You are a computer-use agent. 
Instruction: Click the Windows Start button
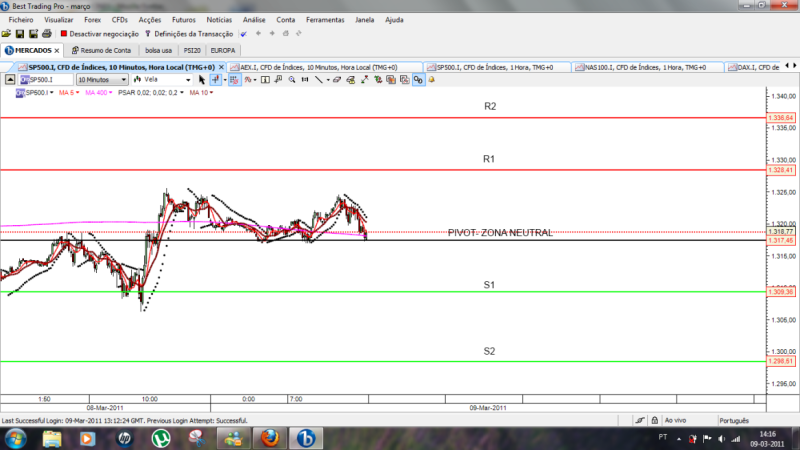(x=15, y=438)
